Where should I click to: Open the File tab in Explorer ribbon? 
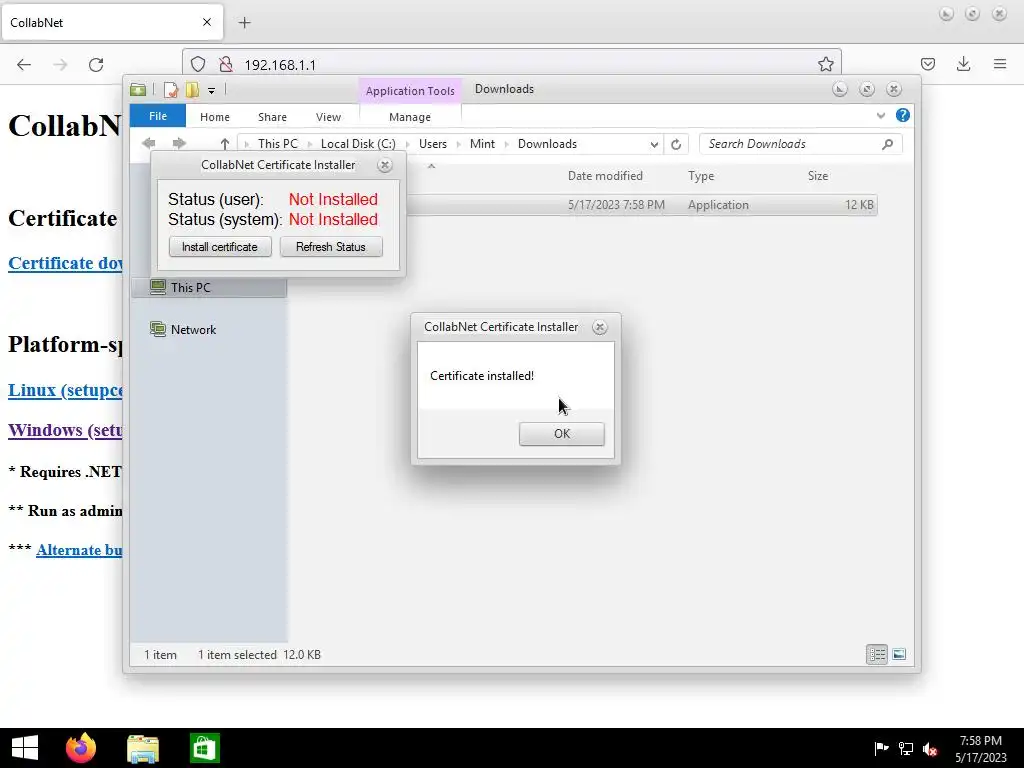coord(157,116)
